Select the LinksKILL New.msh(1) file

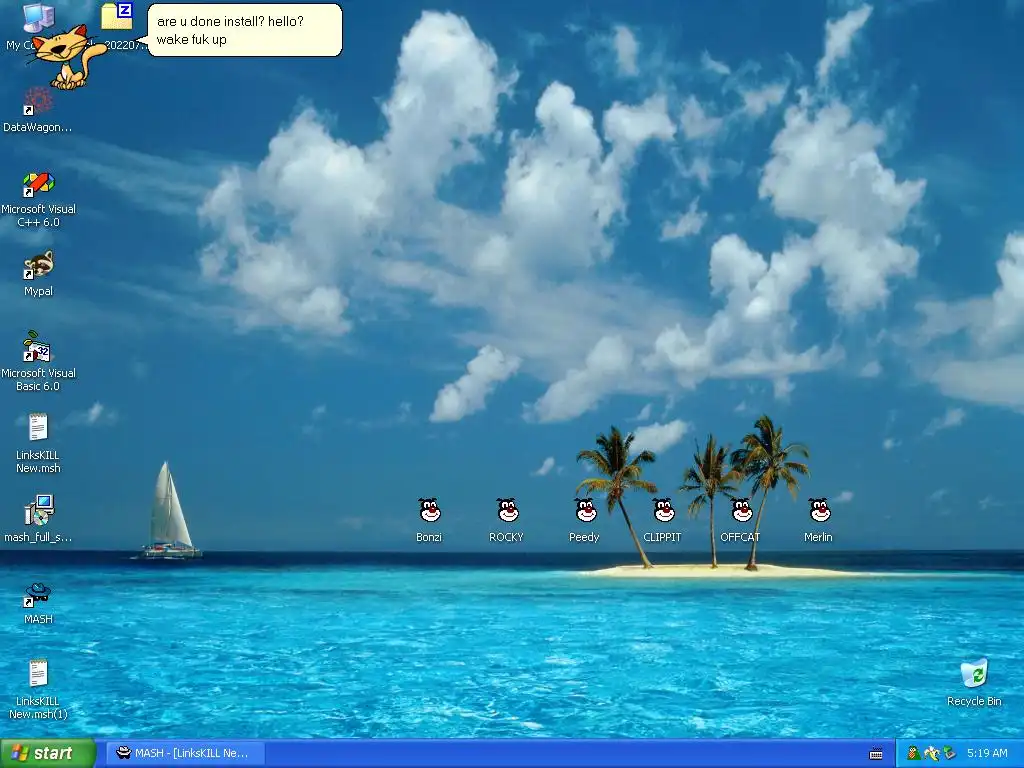[38, 690]
